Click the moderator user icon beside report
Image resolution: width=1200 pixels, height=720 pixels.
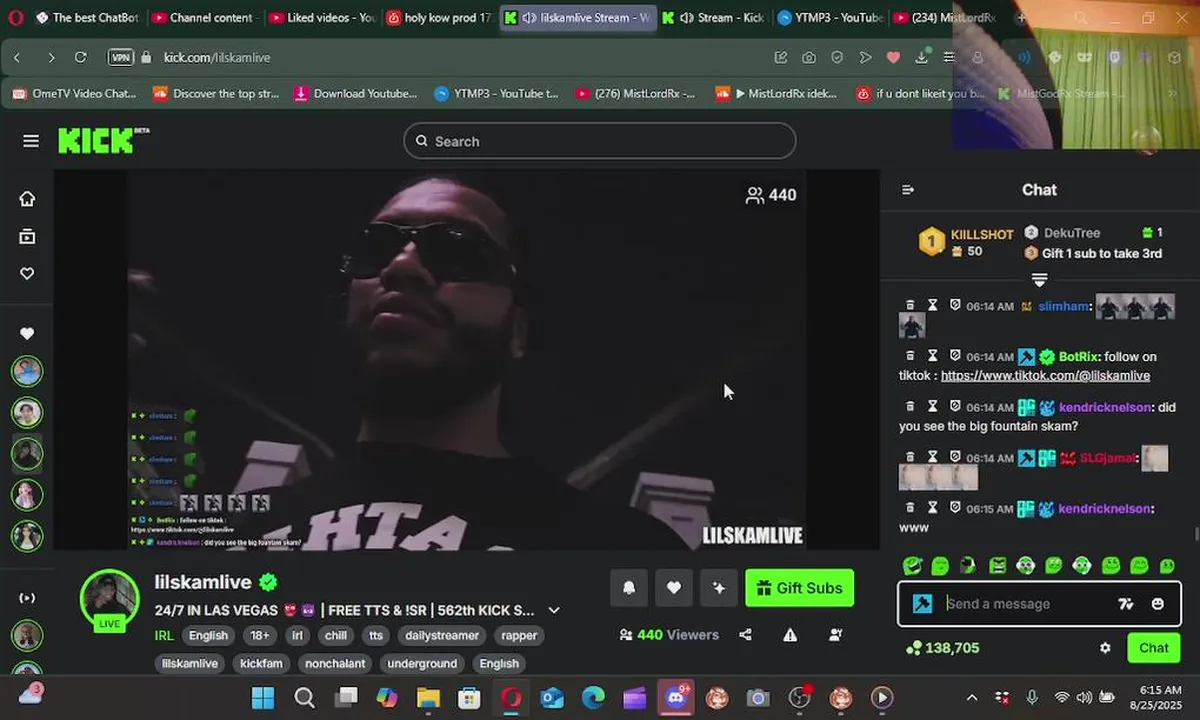tap(835, 635)
